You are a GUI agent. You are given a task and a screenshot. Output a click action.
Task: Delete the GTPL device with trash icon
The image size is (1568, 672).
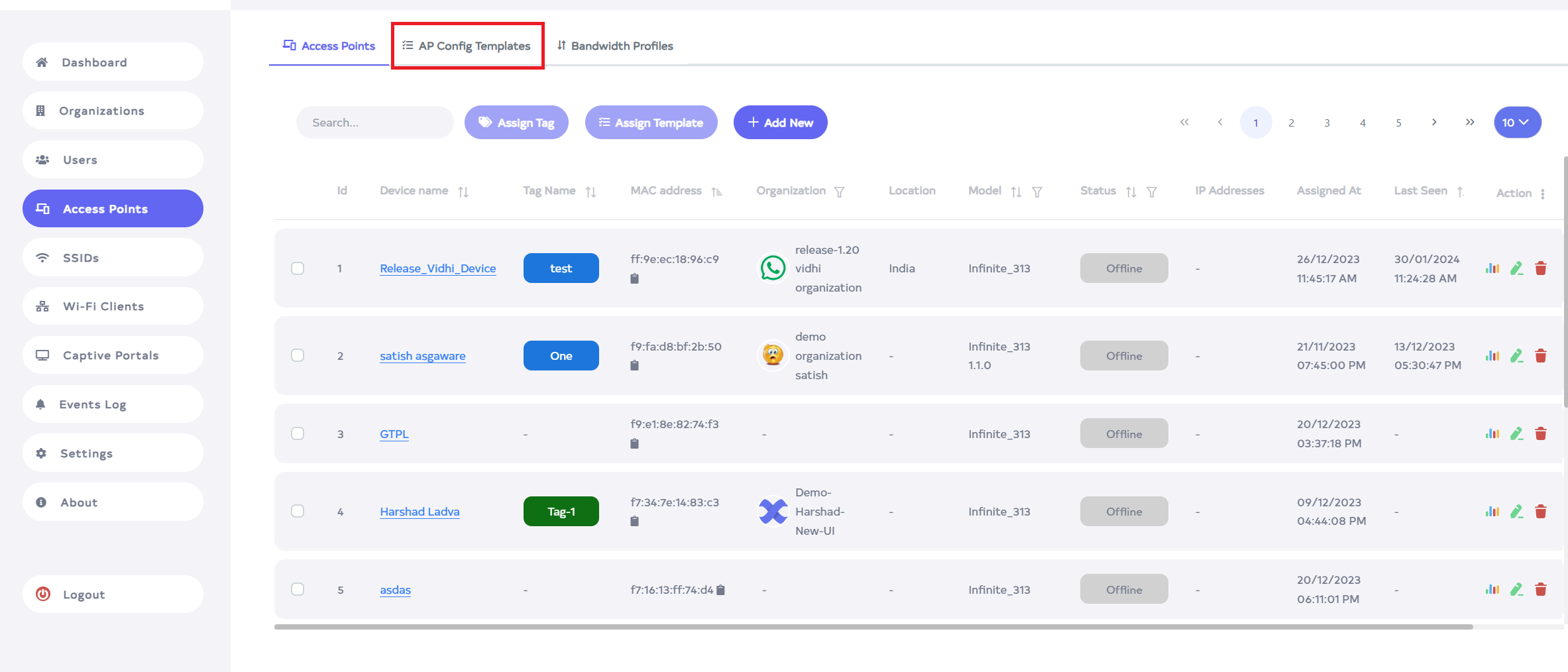tap(1541, 434)
